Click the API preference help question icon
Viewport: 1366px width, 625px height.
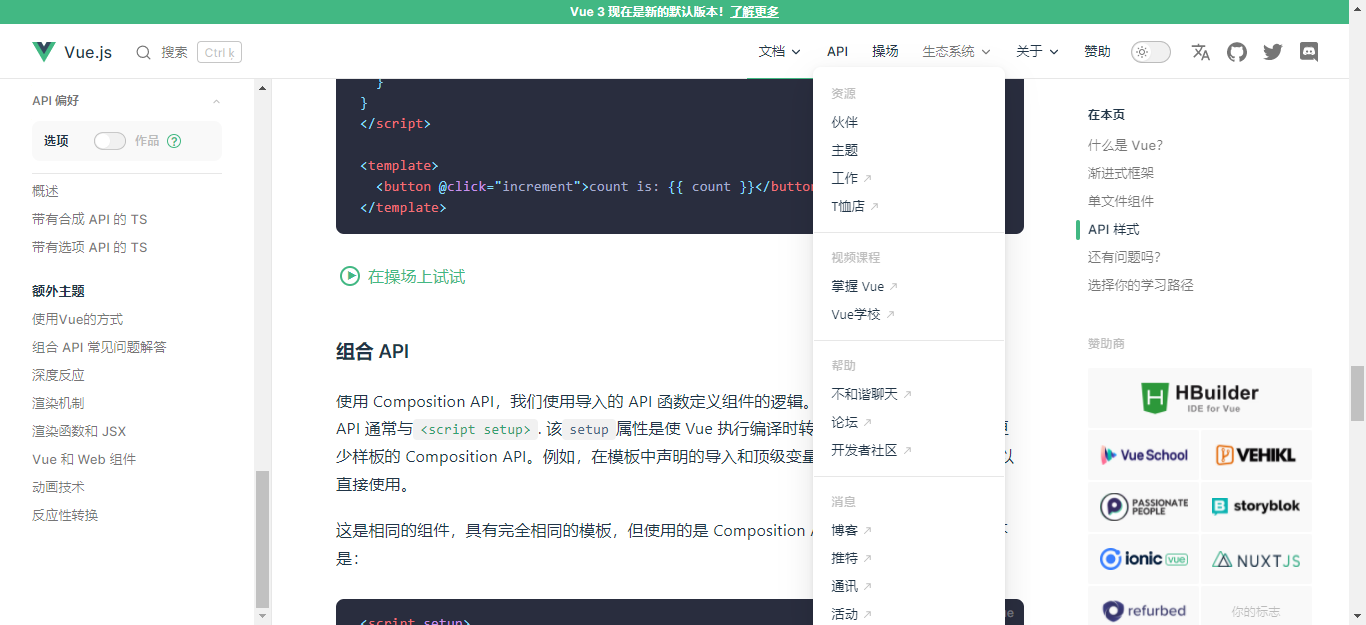174,141
